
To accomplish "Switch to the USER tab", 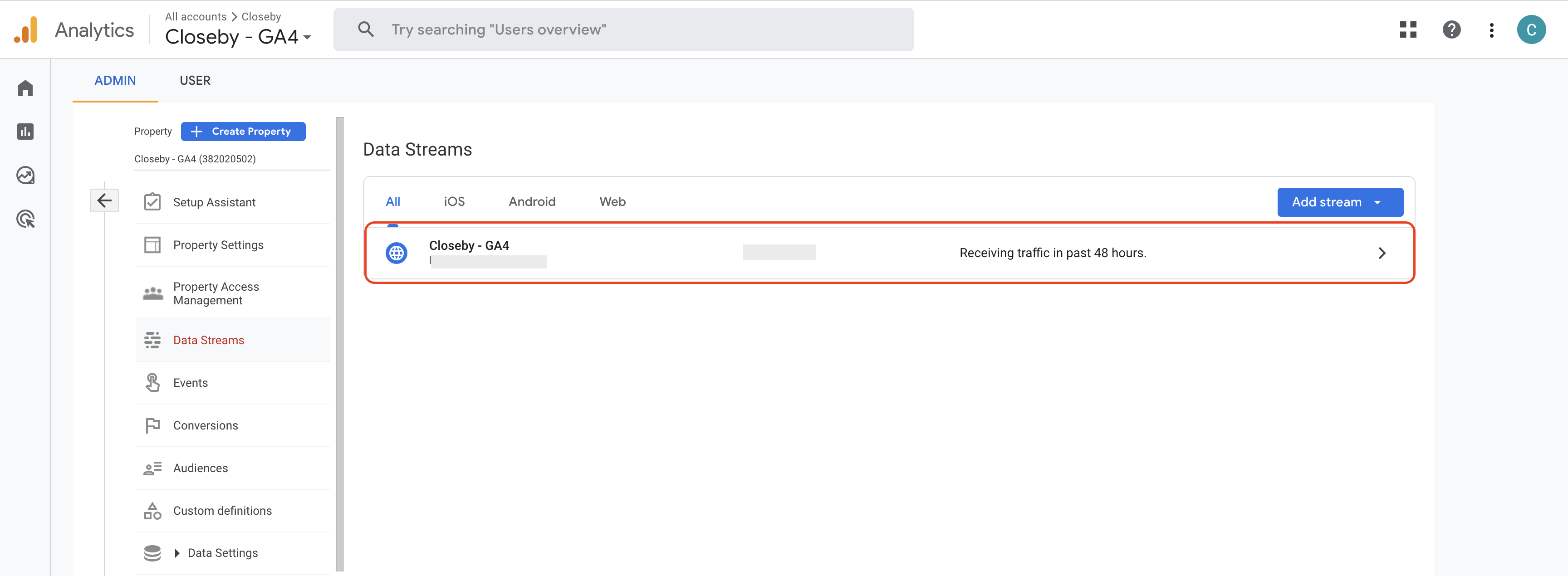I will 195,80.
